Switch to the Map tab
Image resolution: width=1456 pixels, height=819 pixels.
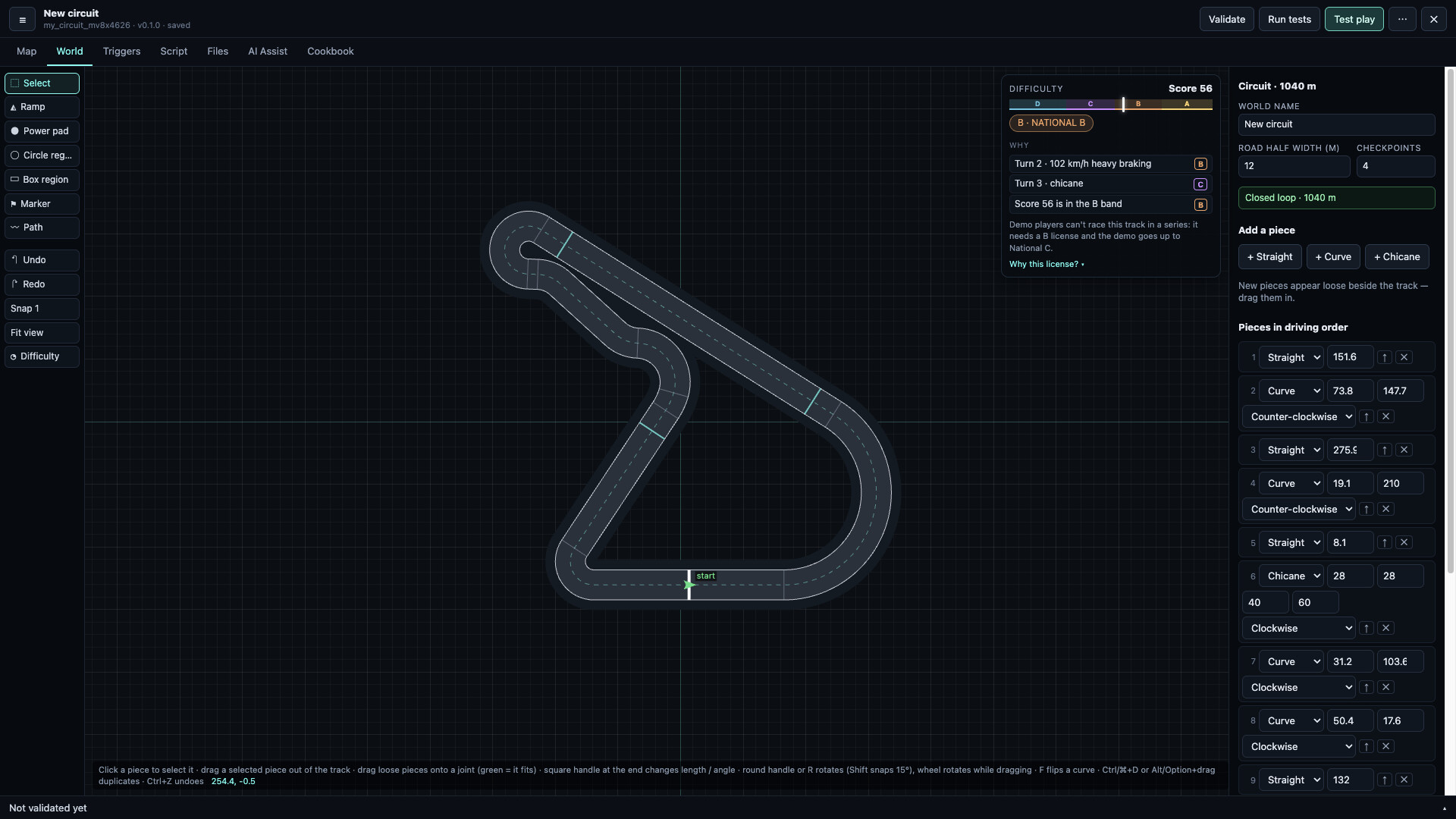pyautogui.click(x=27, y=52)
